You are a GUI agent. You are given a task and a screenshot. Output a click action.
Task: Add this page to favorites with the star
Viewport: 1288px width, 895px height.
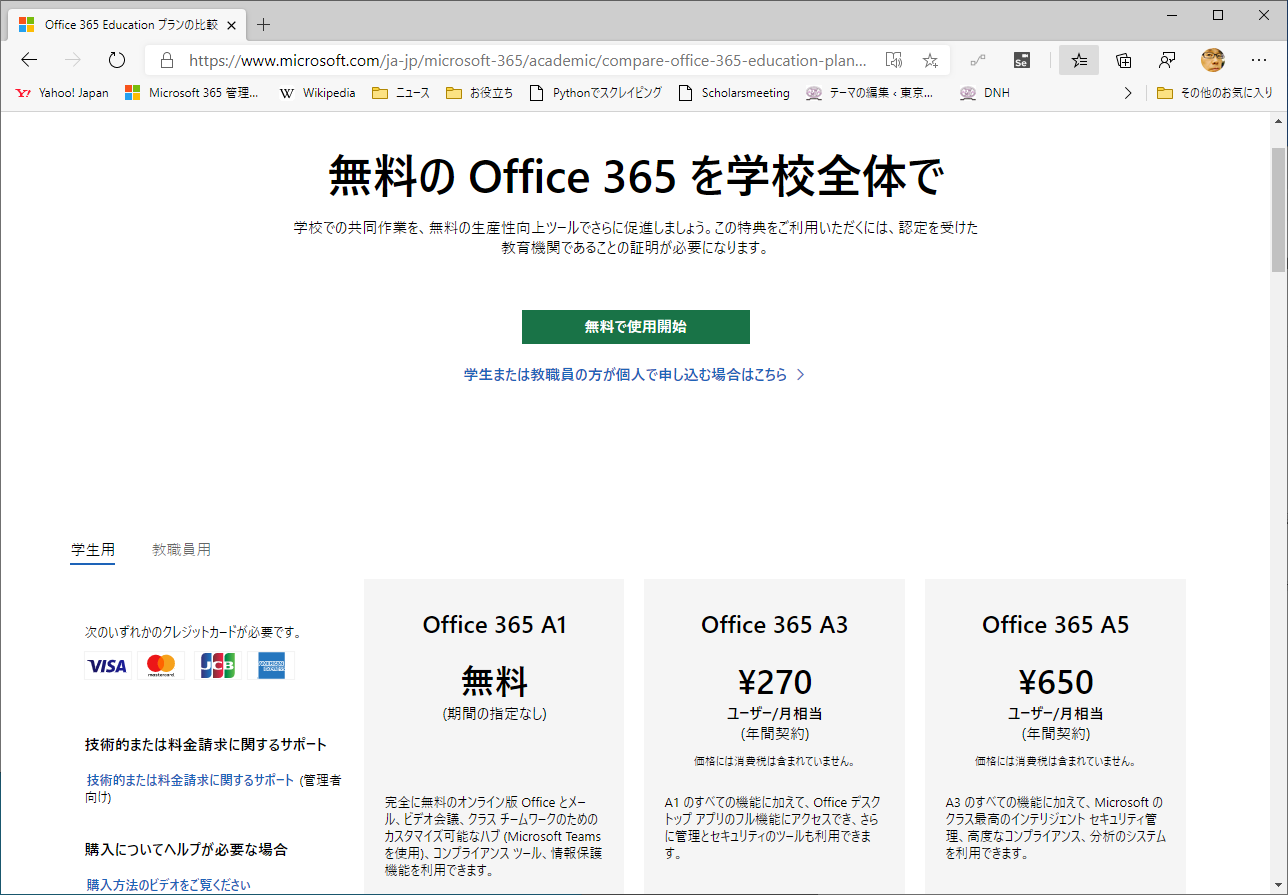click(x=930, y=60)
